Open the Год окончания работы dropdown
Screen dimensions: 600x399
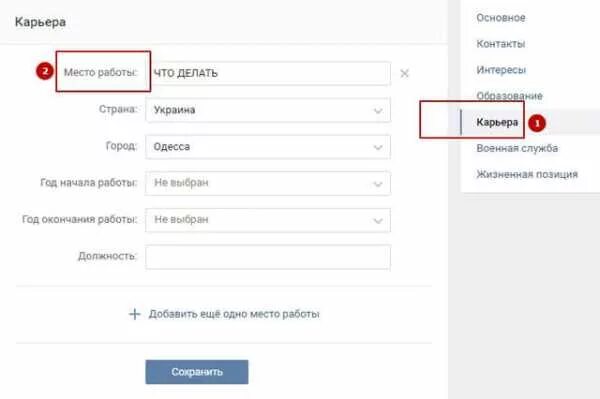pos(268,220)
